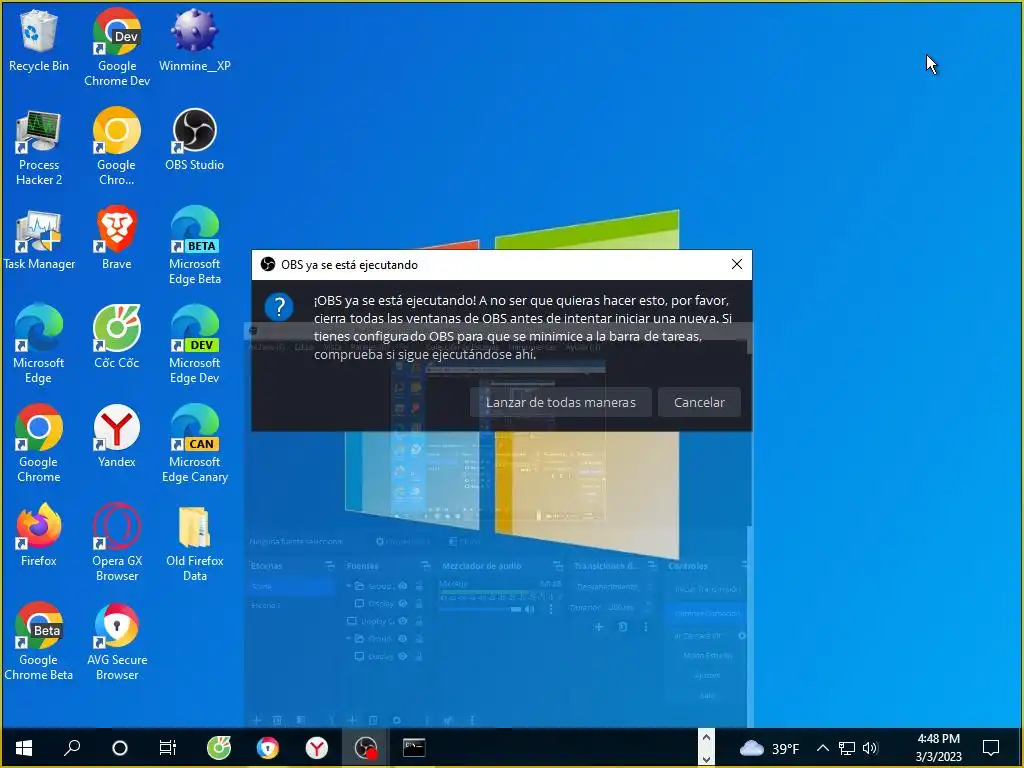Open the 39°F weather widget
1024x768 pixels.
point(769,748)
